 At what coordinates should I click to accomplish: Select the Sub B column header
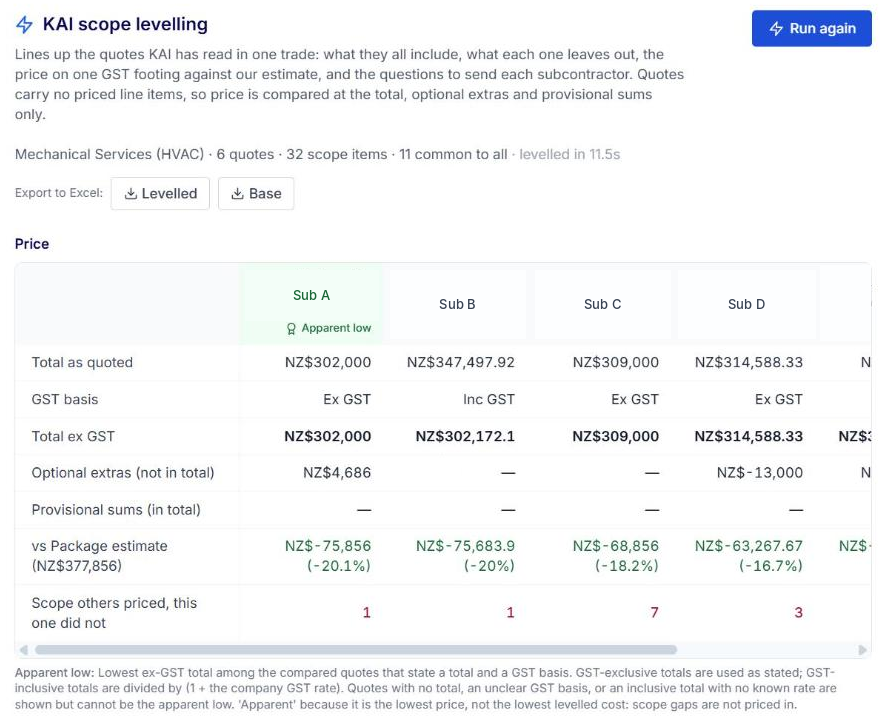pyautogui.click(x=457, y=304)
